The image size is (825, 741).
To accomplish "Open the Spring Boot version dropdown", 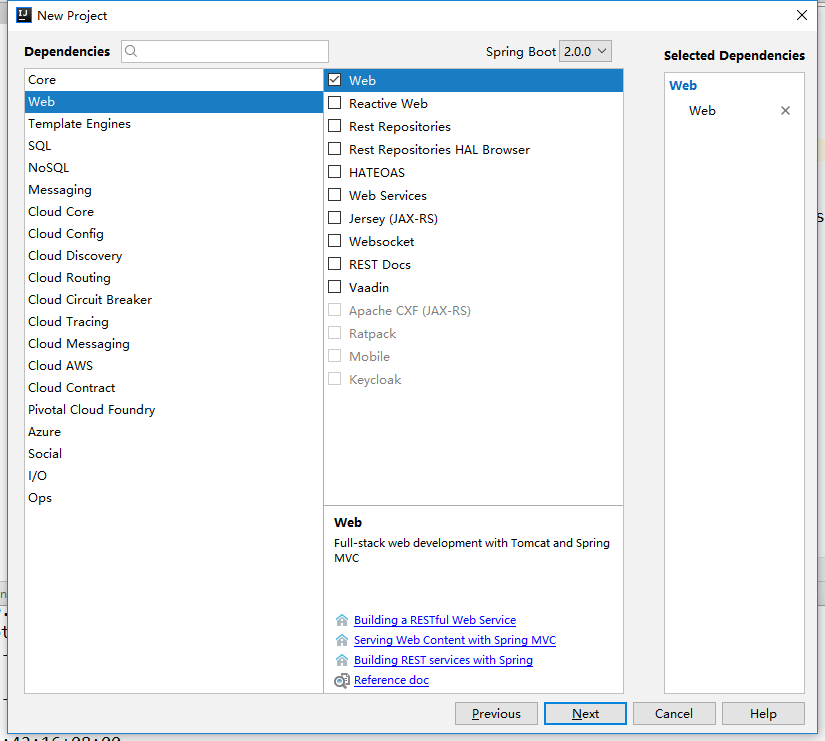I will point(585,52).
